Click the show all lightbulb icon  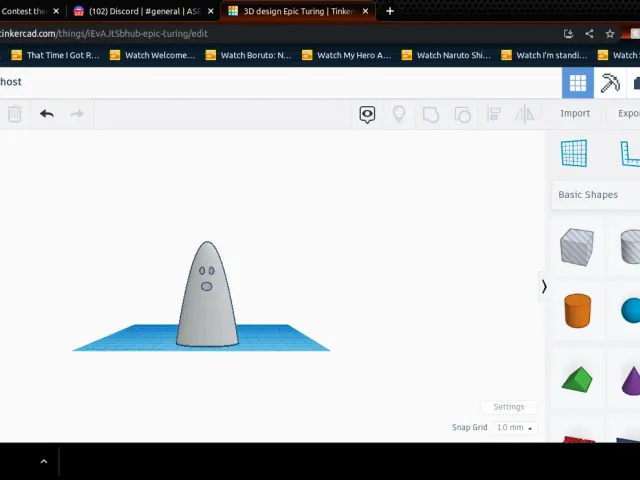click(399, 114)
